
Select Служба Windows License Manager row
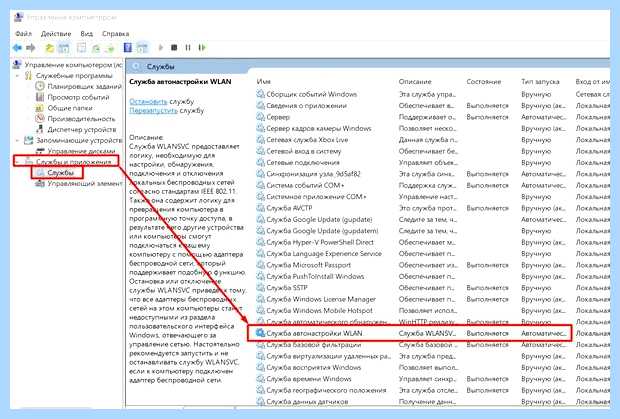click(321, 299)
